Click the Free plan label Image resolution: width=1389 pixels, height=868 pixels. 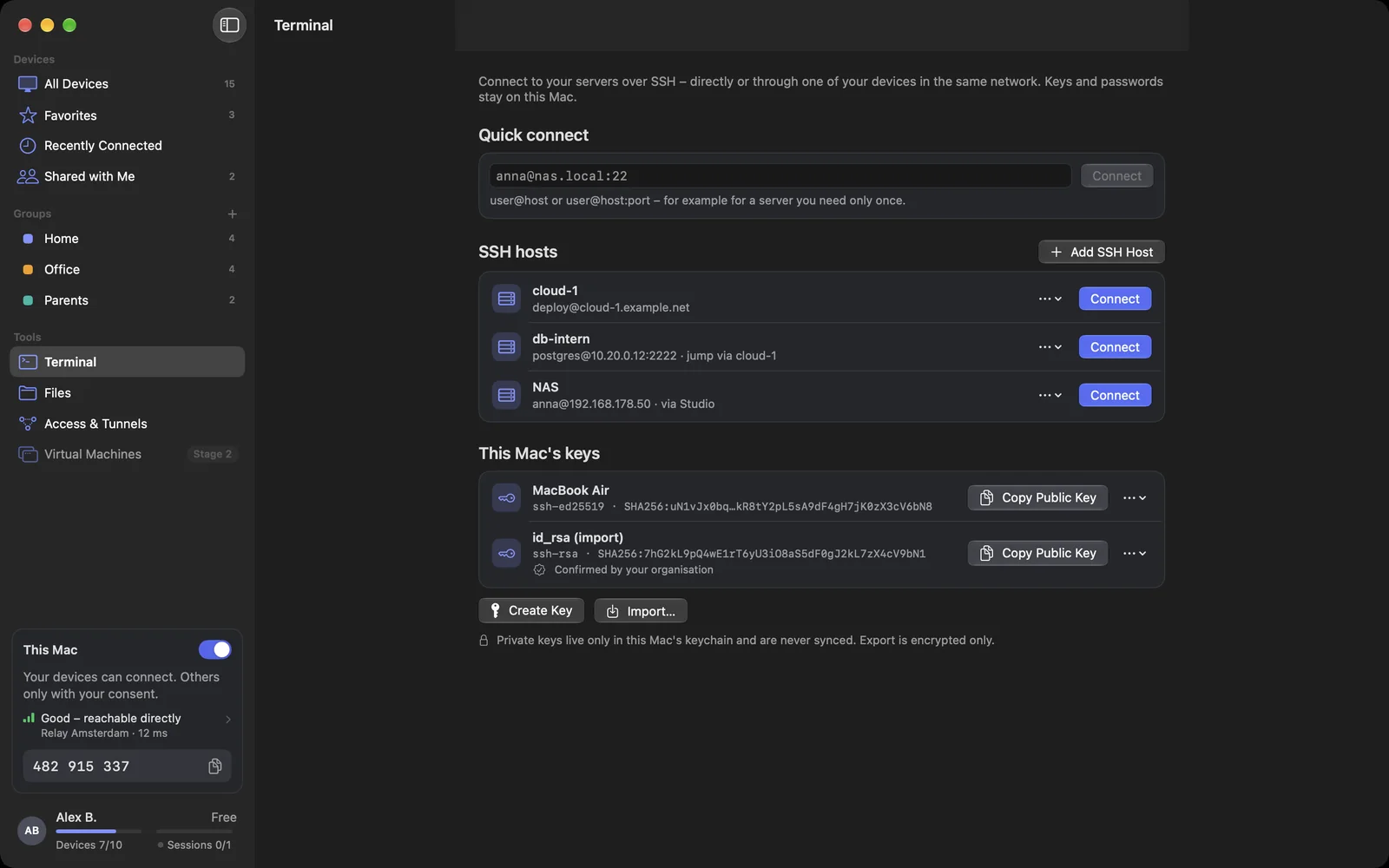(x=223, y=818)
